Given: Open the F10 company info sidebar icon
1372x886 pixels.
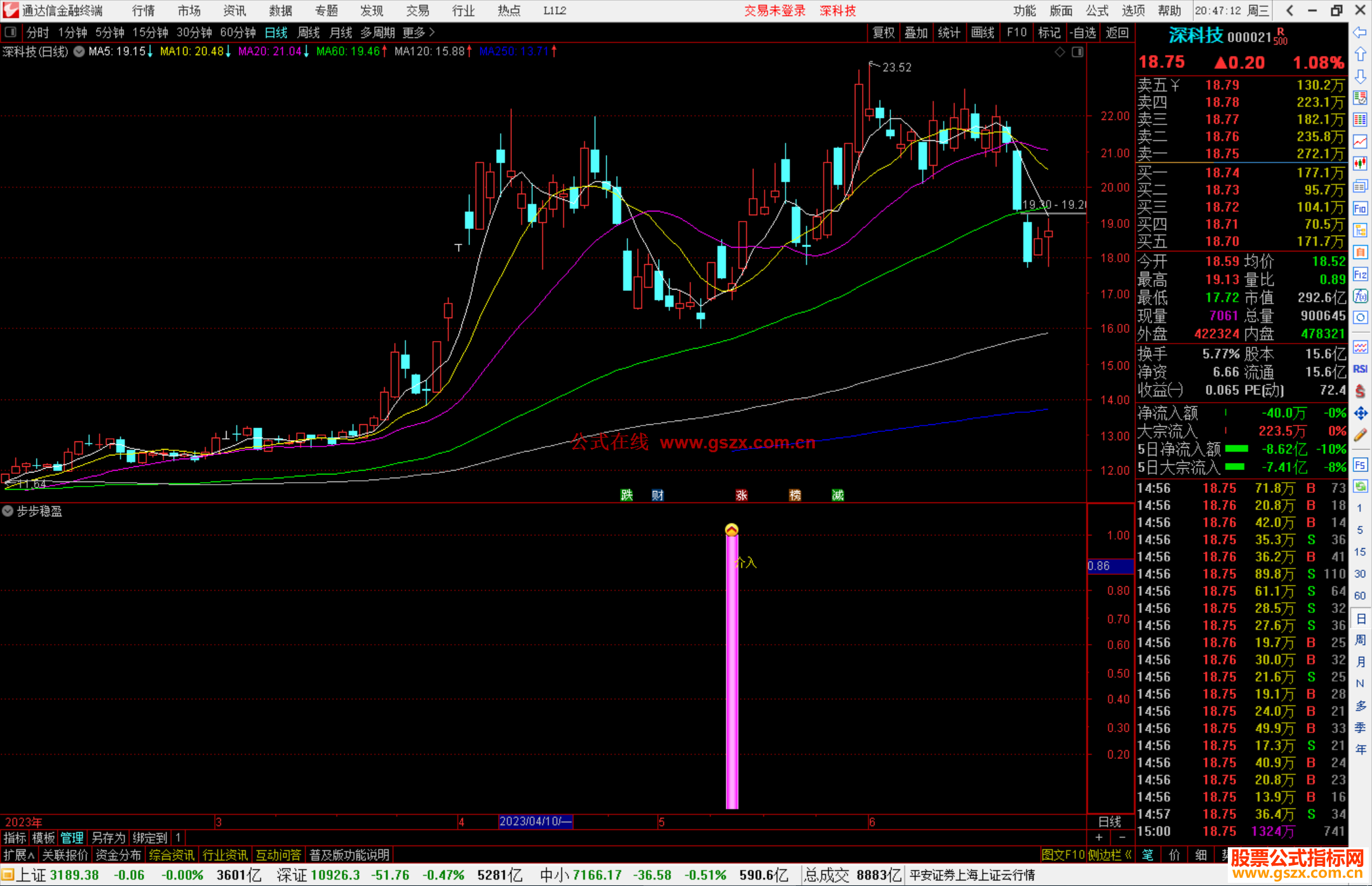Looking at the screenshot, I should click(1360, 208).
